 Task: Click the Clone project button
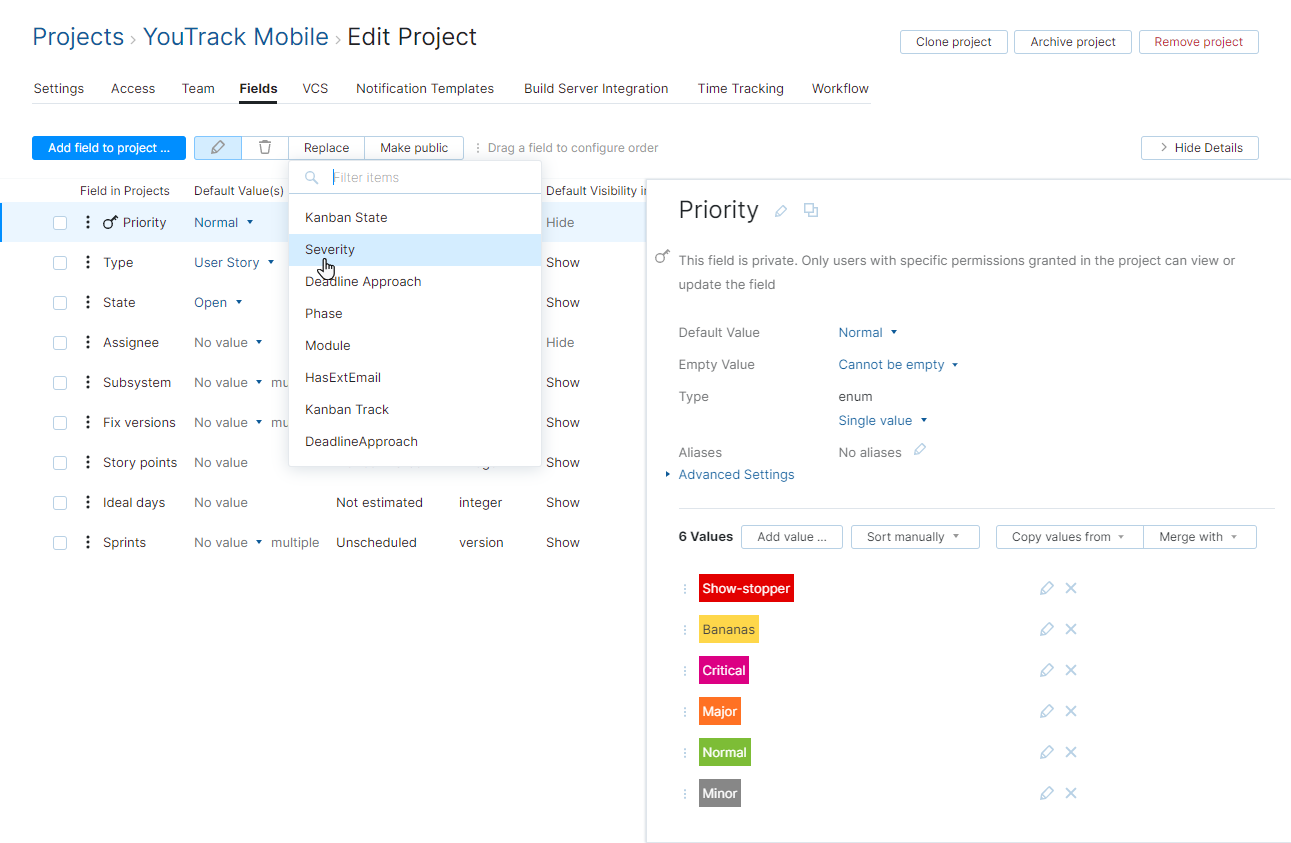953,41
